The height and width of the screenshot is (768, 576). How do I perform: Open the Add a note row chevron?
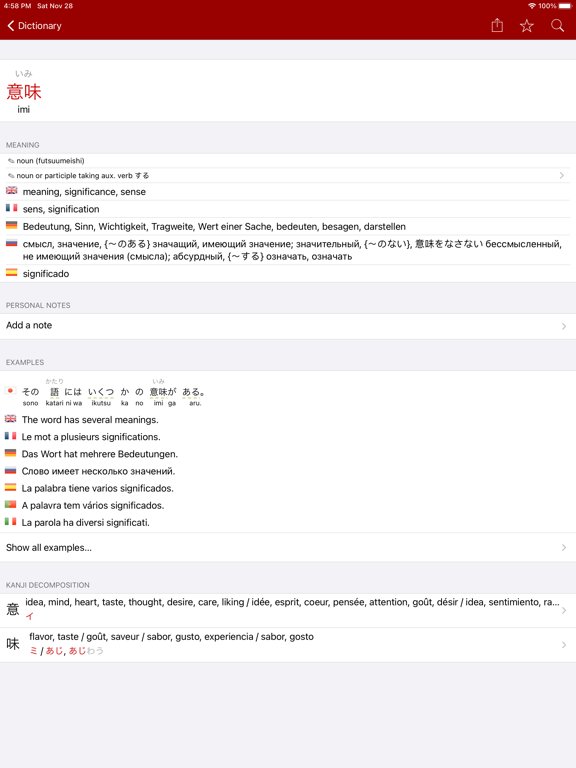coord(564,326)
